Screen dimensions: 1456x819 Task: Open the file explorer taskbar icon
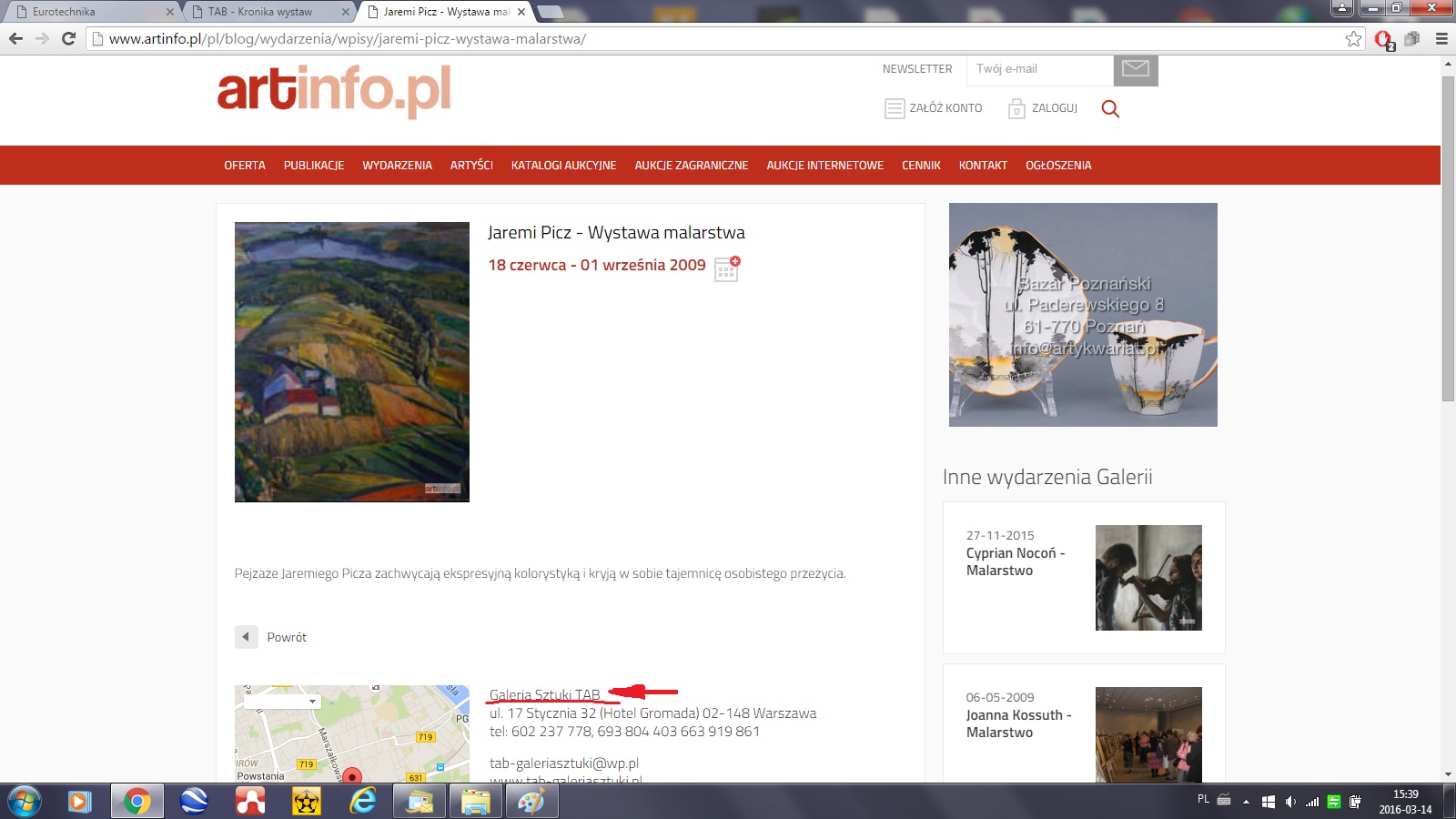tap(475, 802)
